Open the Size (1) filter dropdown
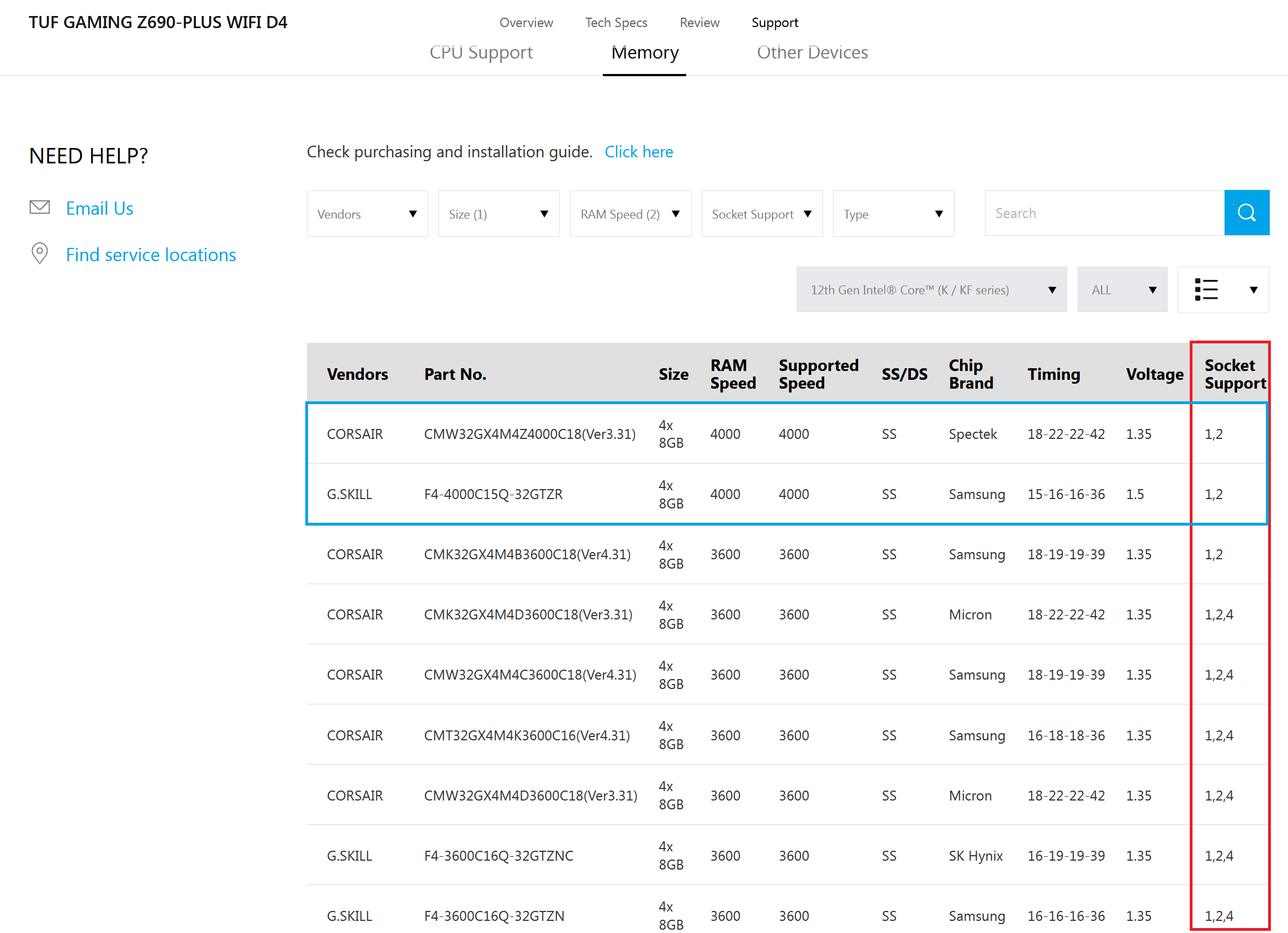The height and width of the screenshot is (933, 1288). [498, 214]
